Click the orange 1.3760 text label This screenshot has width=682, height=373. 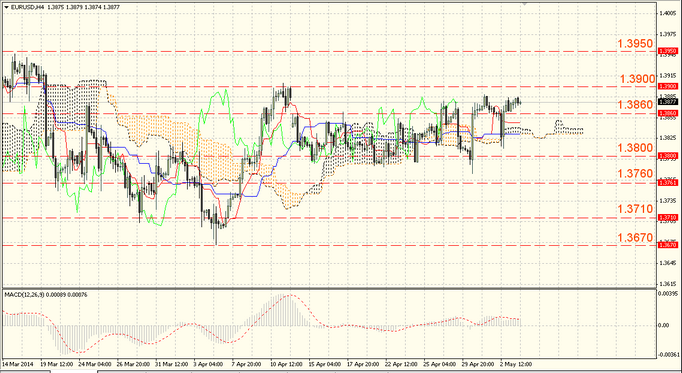[x=635, y=174]
